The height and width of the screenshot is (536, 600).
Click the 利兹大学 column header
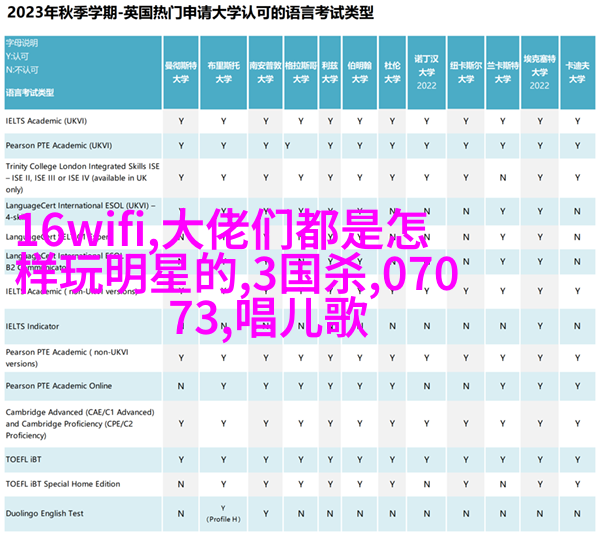(x=330, y=72)
